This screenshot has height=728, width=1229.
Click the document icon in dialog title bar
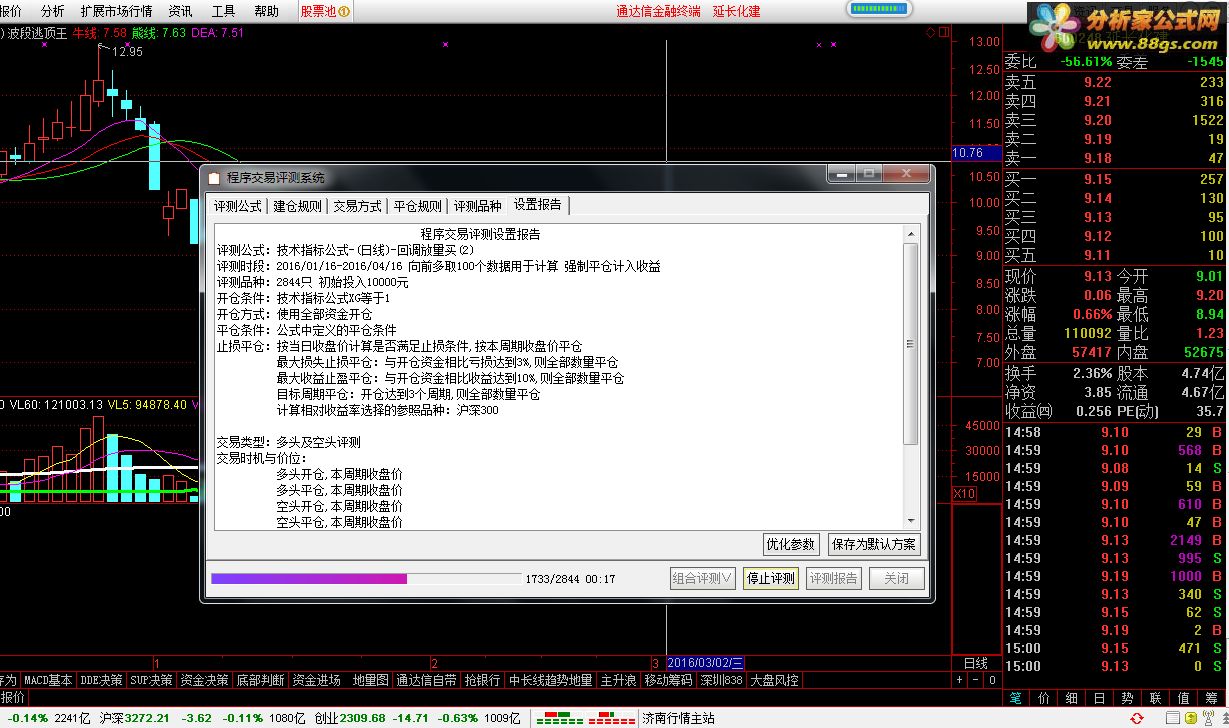[x=214, y=178]
